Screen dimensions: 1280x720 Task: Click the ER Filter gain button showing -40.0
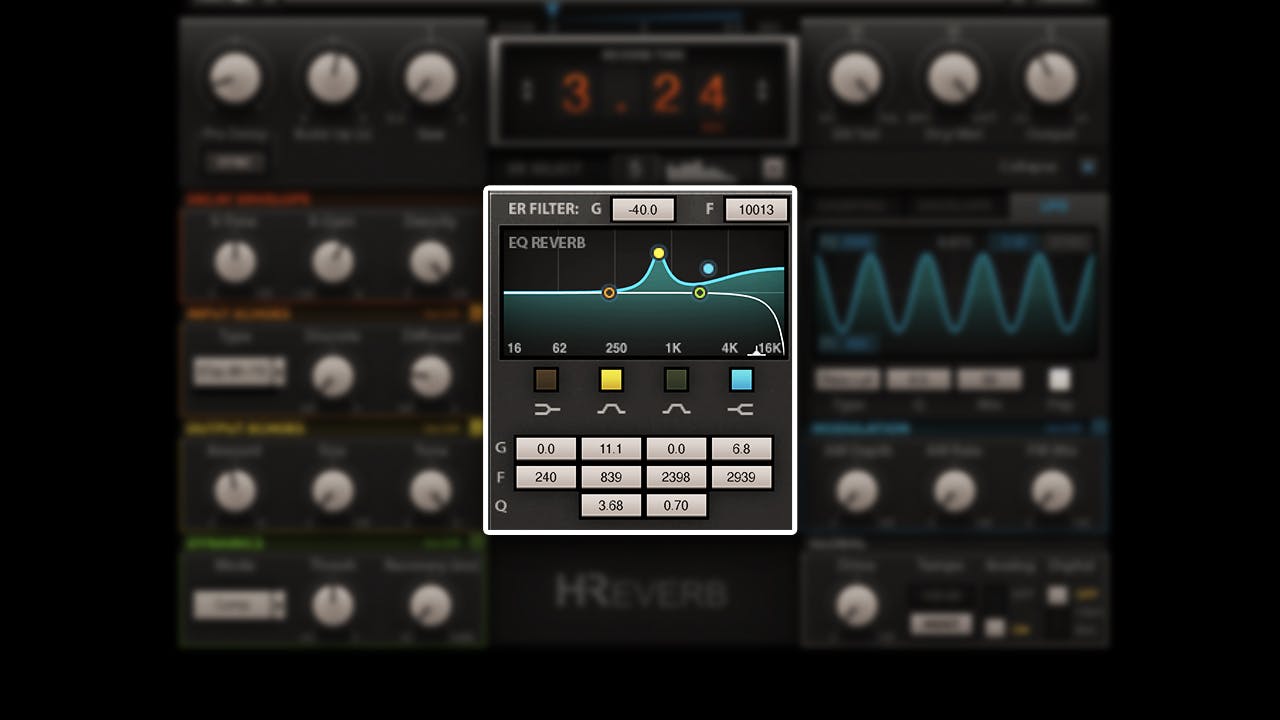click(645, 209)
